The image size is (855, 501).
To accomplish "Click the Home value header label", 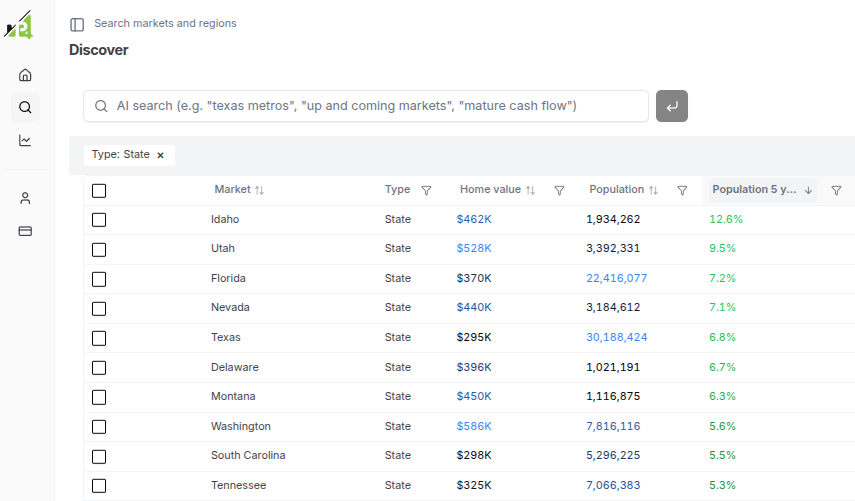I will click(x=490, y=189).
